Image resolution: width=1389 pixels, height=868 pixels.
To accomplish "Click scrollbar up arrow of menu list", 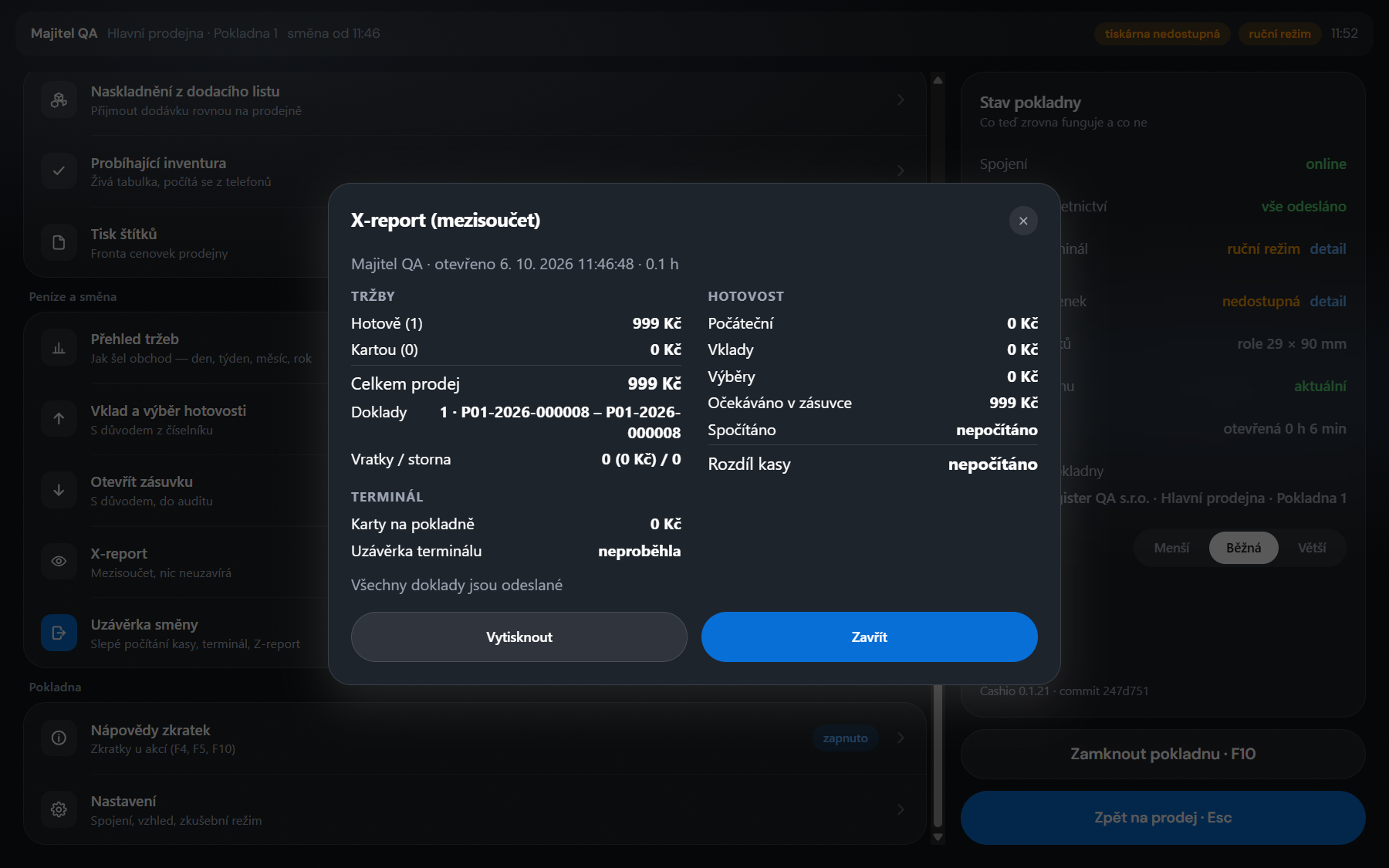I will click(x=938, y=80).
